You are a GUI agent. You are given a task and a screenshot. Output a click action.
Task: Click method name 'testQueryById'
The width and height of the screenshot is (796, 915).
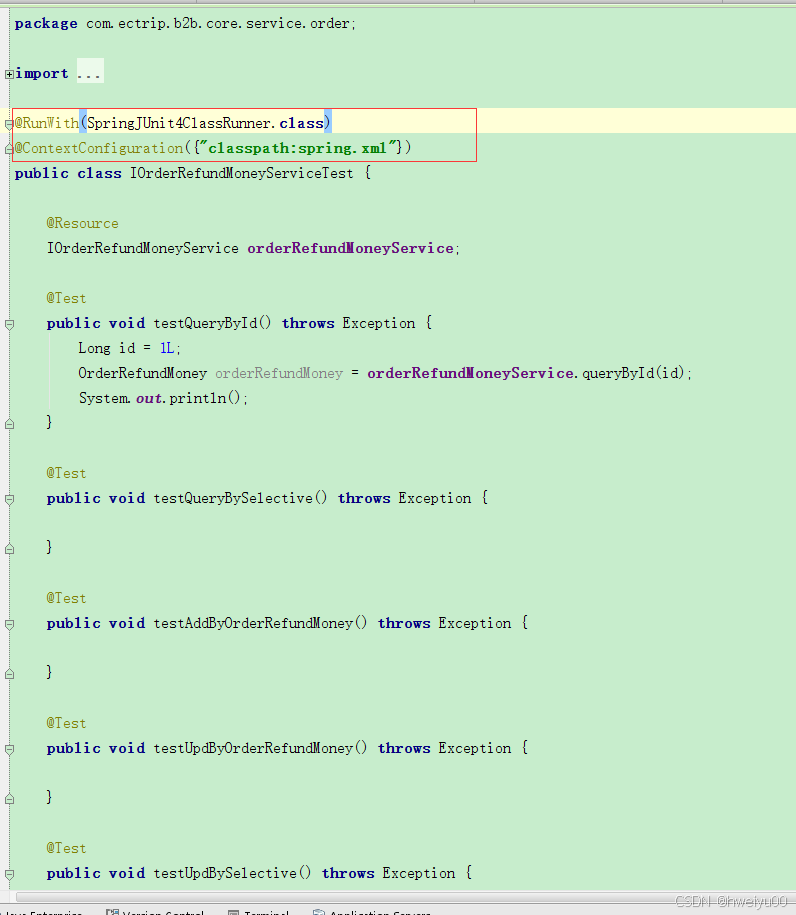(x=205, y=323)
